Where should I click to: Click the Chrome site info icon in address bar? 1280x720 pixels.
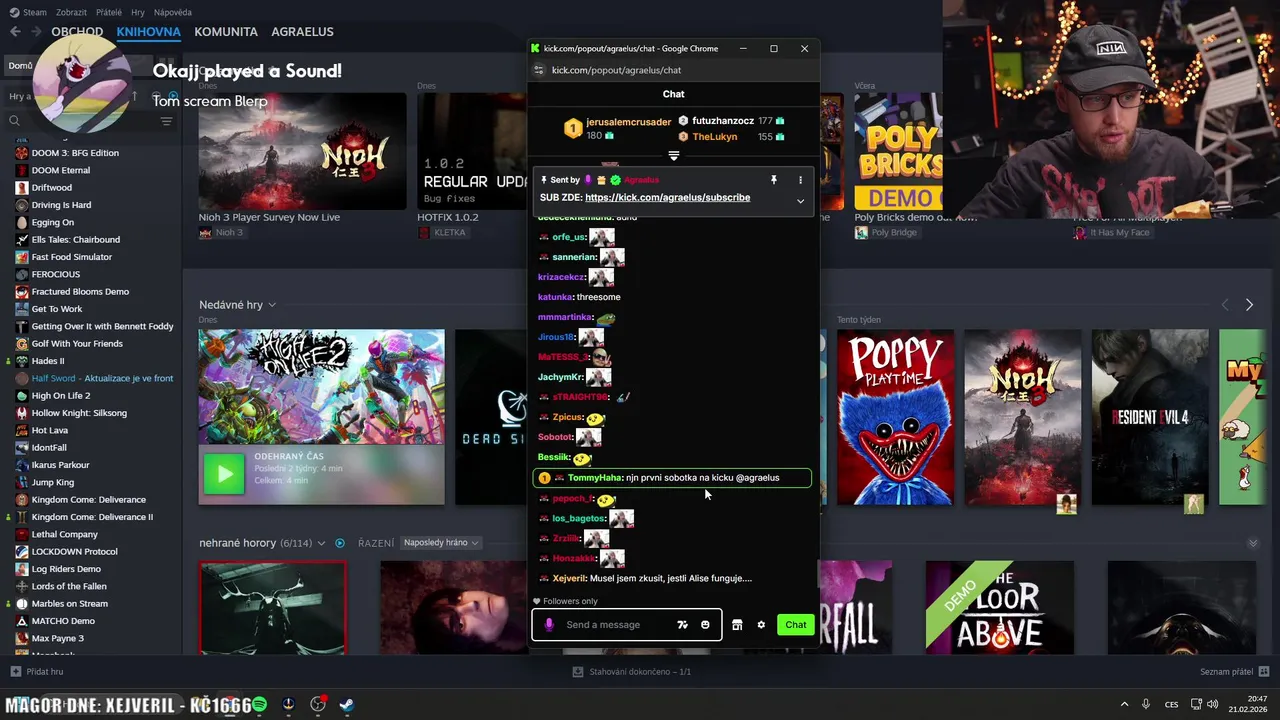click(539, 70)
